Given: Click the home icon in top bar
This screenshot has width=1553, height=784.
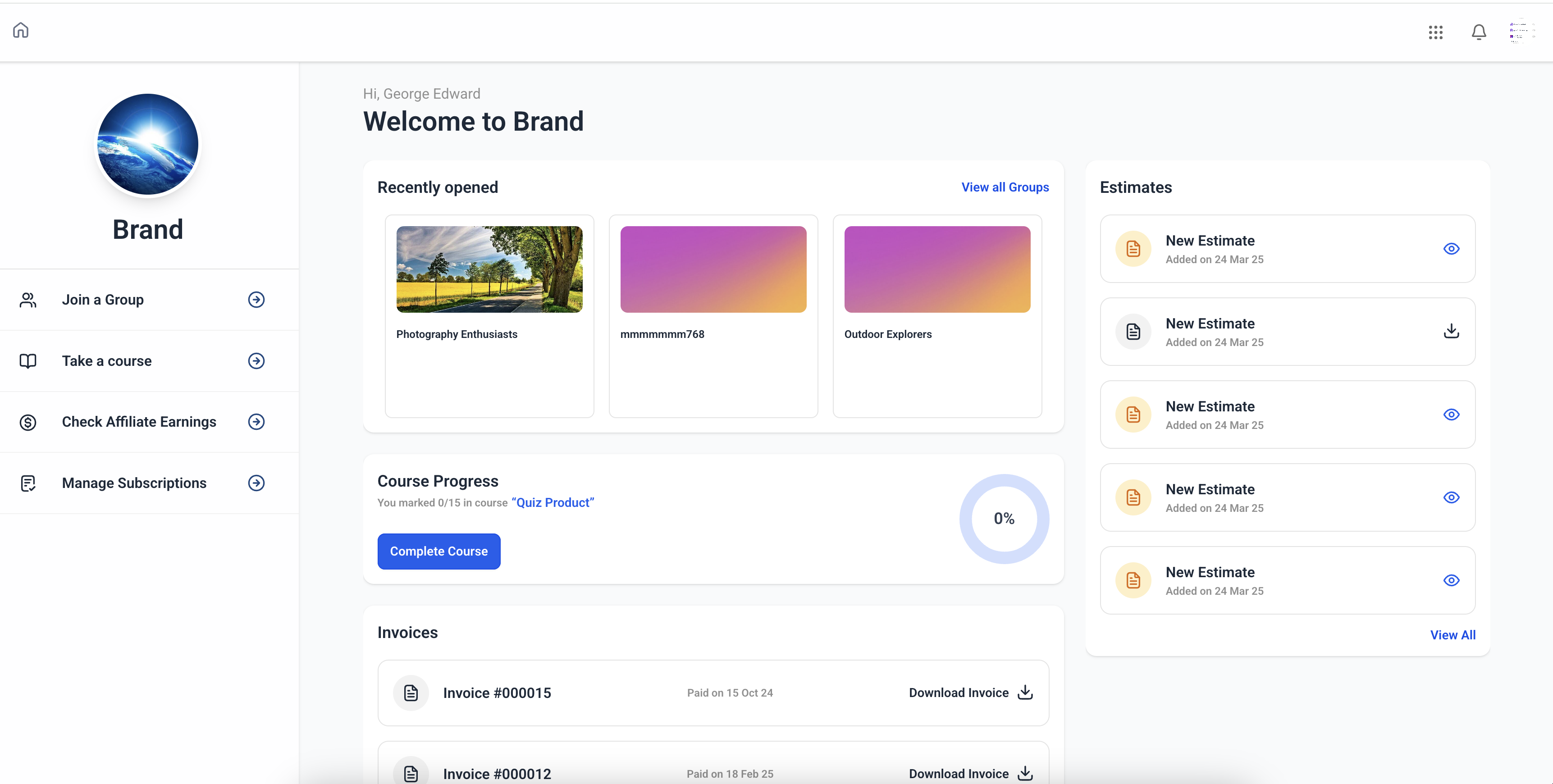Looking at the screenshot, I should [21, 30].
